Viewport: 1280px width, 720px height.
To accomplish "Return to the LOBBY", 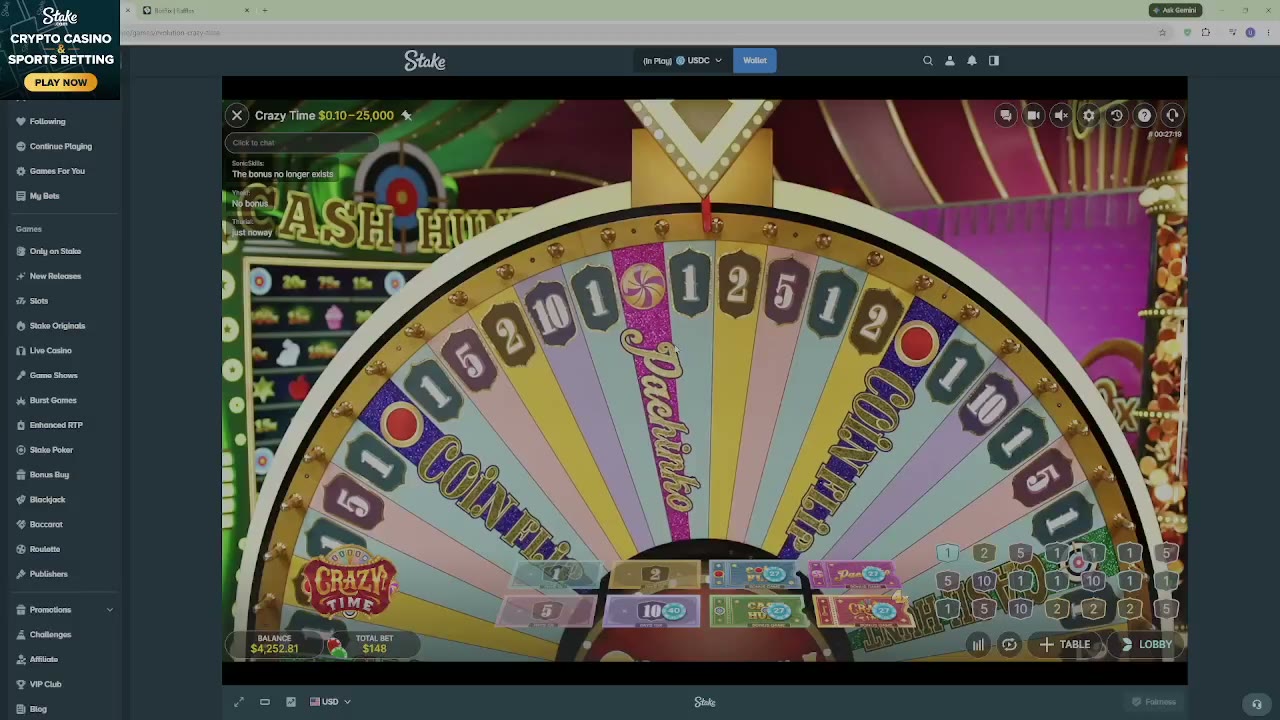I will click(1146, 645).
